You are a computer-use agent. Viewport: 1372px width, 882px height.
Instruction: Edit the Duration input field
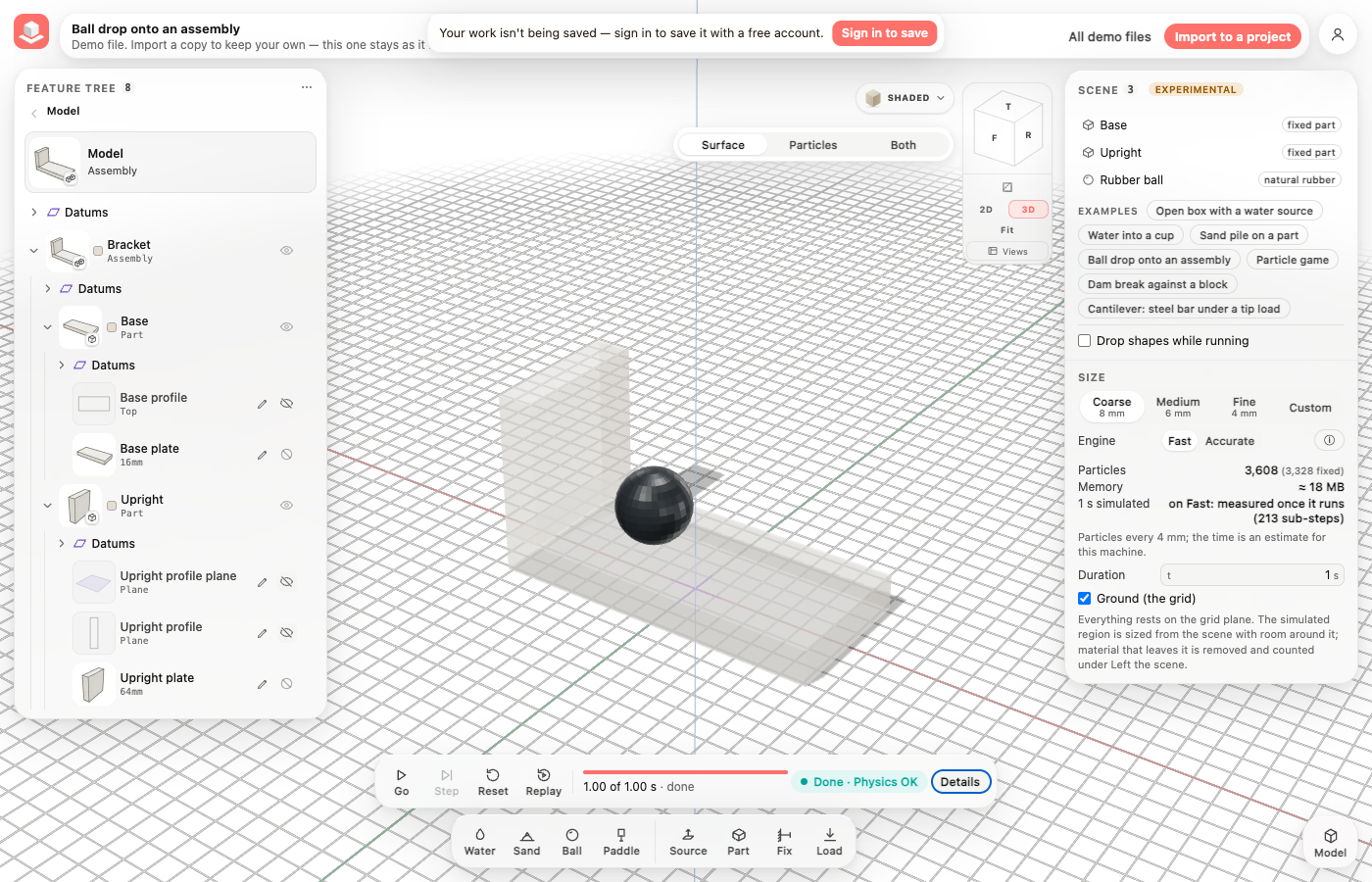point(1252,575)
